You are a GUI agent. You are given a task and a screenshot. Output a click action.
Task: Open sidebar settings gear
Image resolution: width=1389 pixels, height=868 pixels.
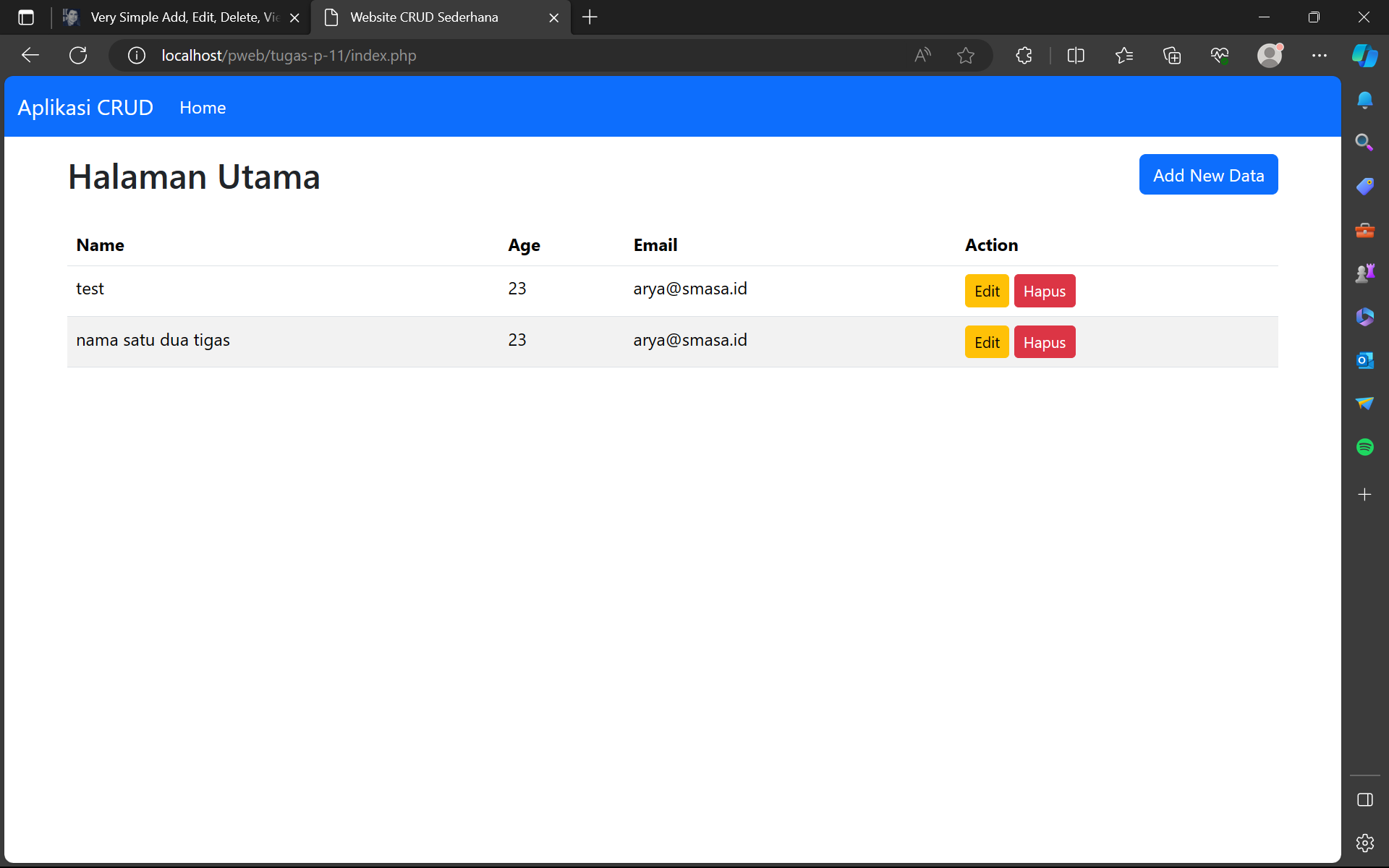1364,843
